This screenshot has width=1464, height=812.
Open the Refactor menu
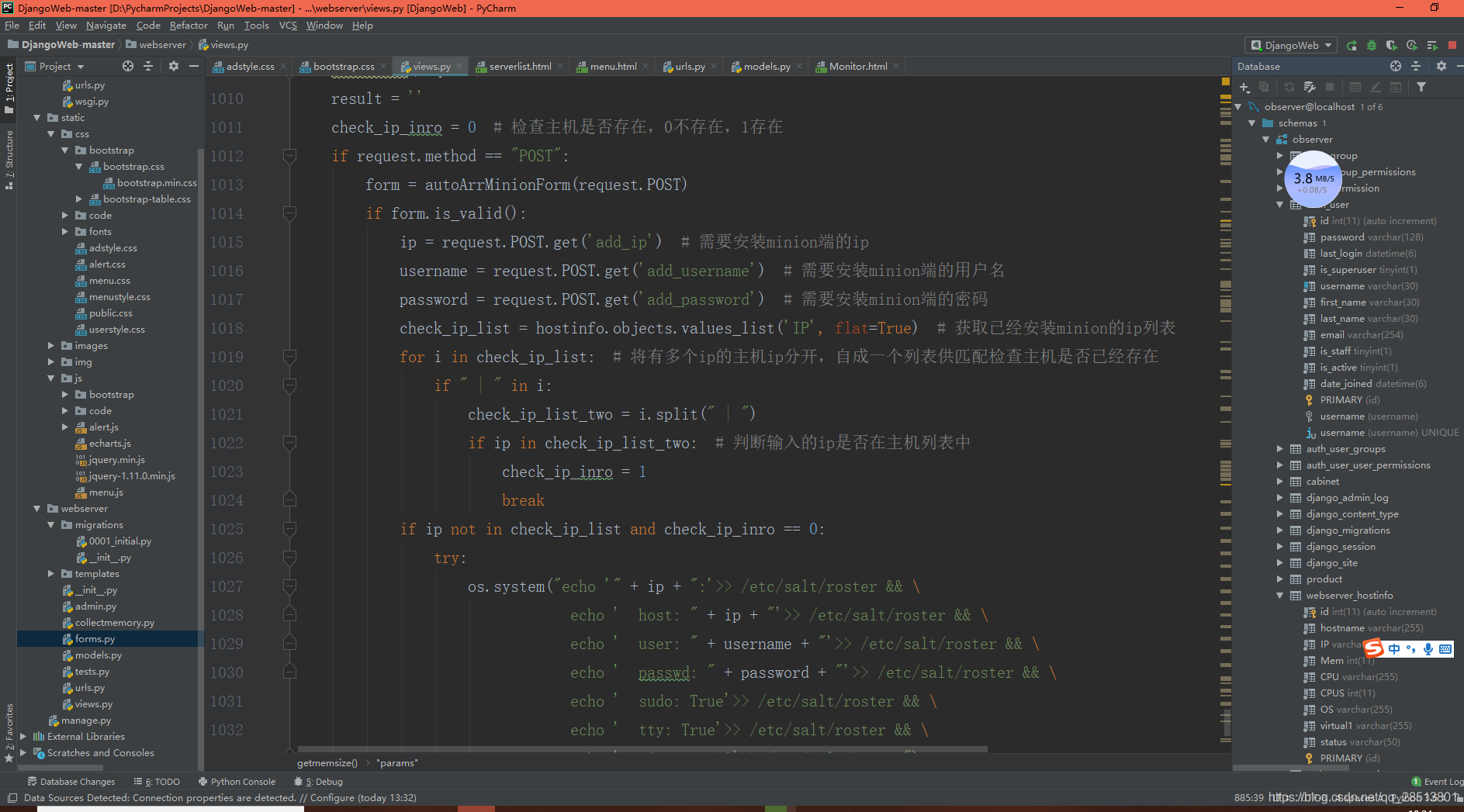point(189,26)
